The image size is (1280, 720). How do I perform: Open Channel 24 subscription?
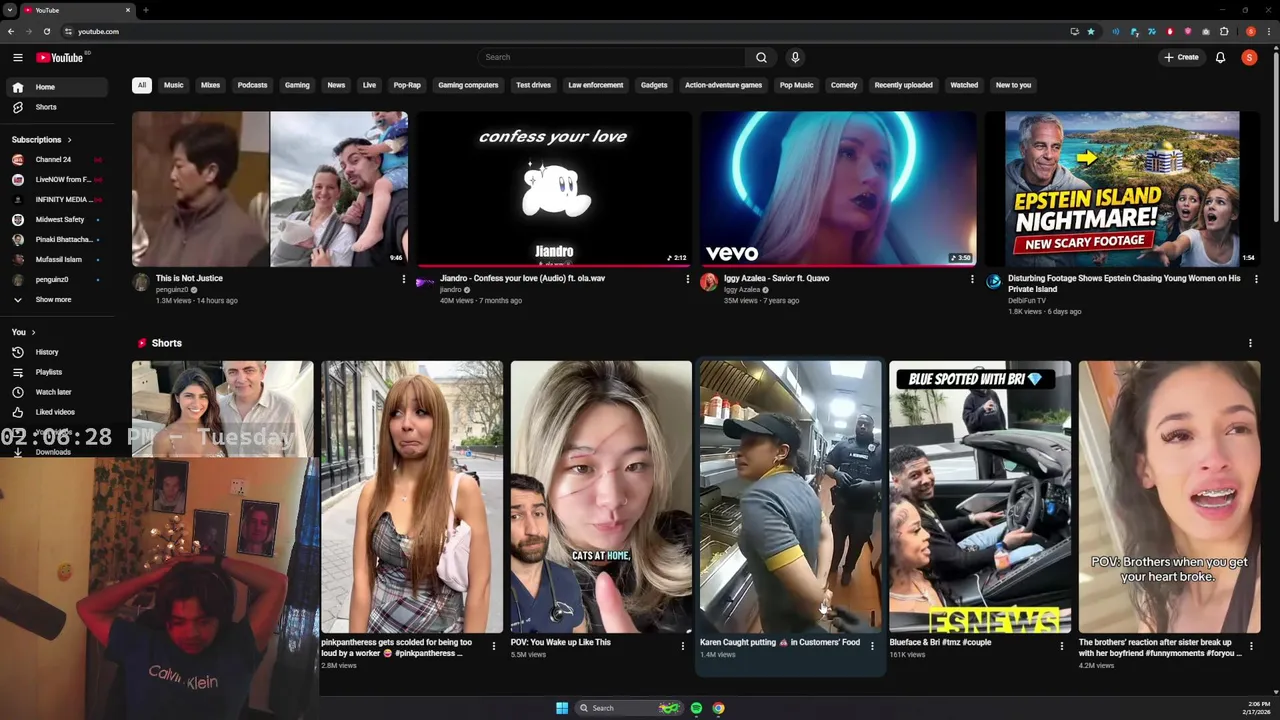click(56, 159)
